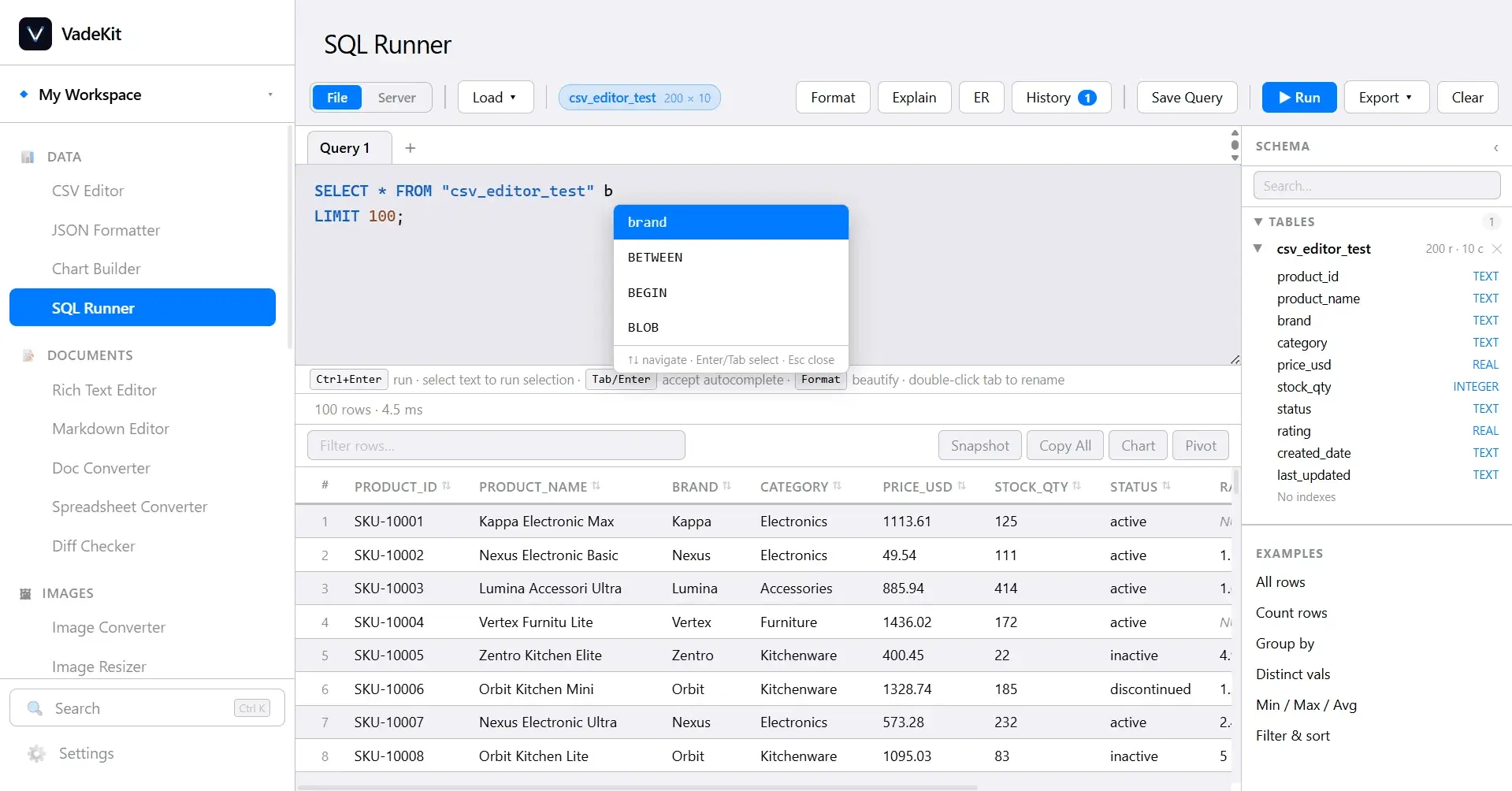1512x791 pixels.
Task: Click the csv_editor_test table chip
Action: [x=639, y=98]
